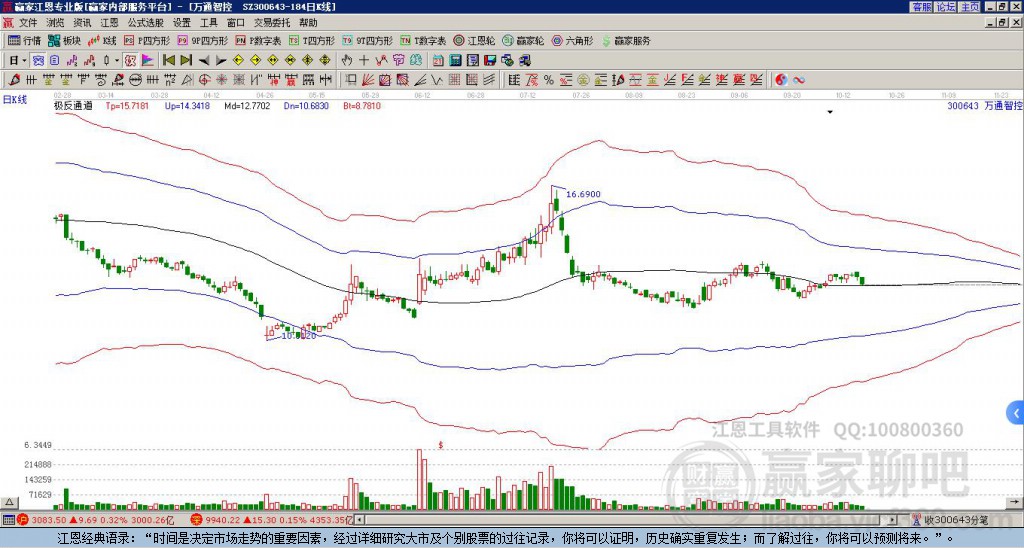Jump to first bar with green left-end arrow
The image size is (1024, 548).
pyautogui.click(x=168, y=61)
